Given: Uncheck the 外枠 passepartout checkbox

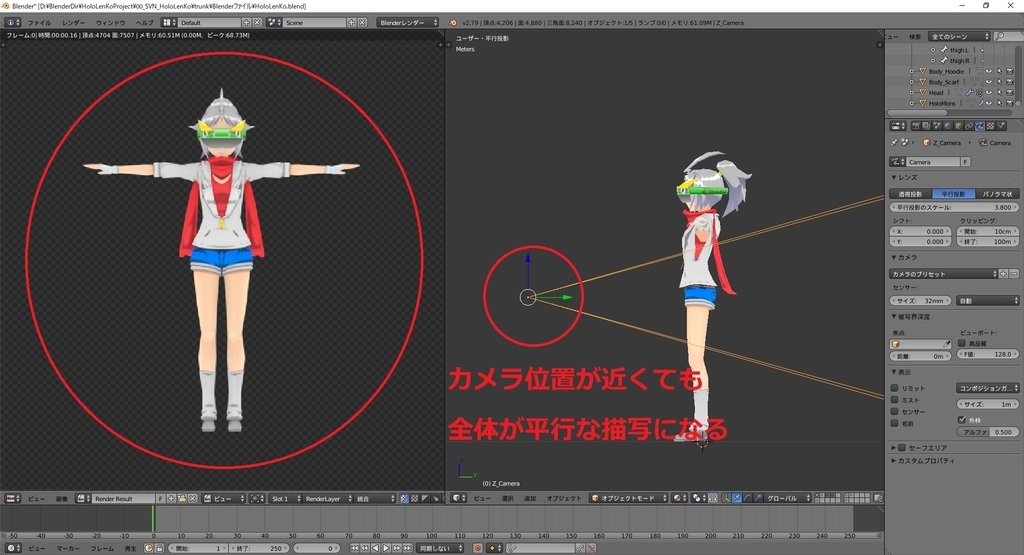Looking at the screenshot, I should click(x=961, y=419).
